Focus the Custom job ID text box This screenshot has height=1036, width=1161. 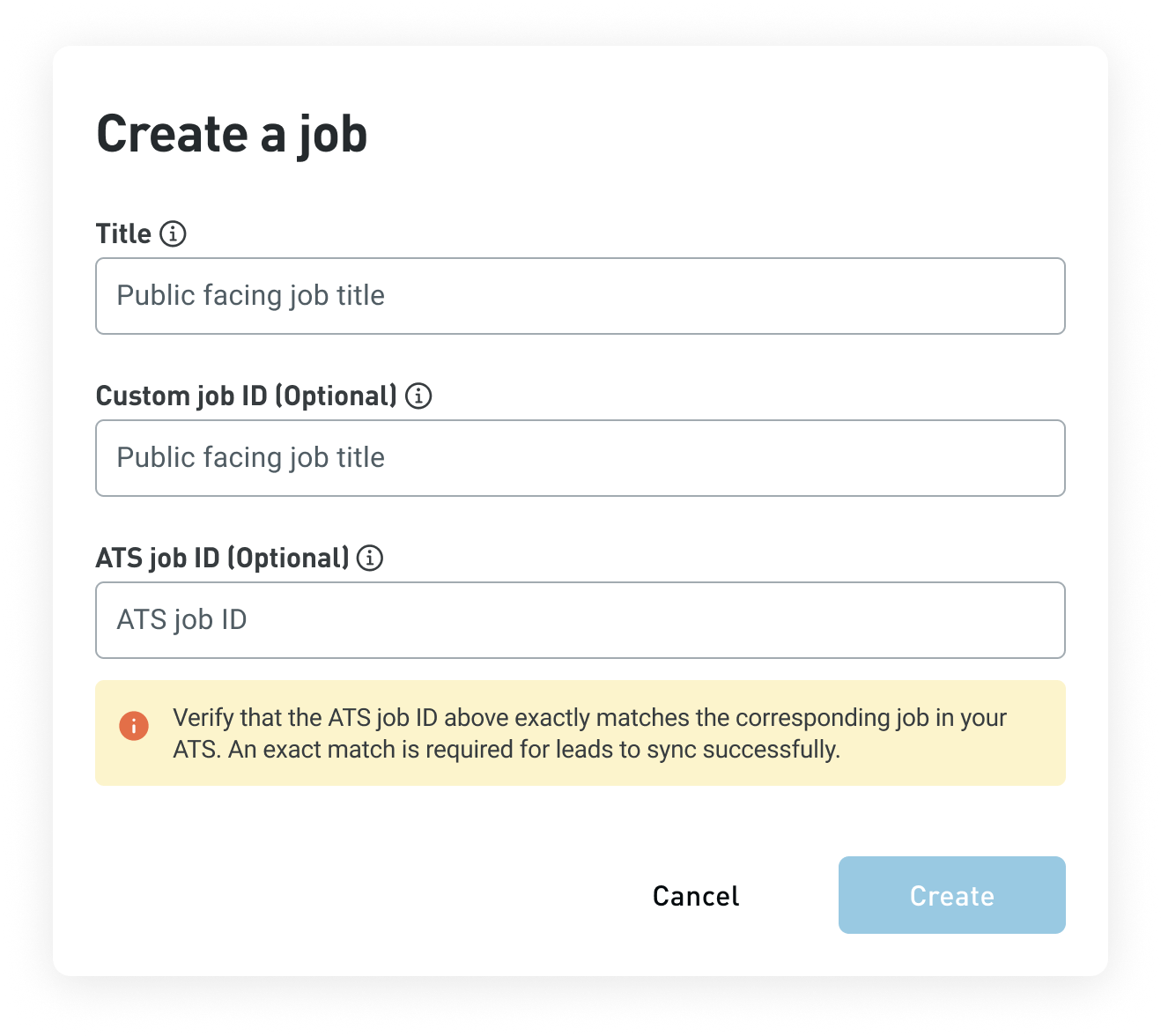click(580, 458)
